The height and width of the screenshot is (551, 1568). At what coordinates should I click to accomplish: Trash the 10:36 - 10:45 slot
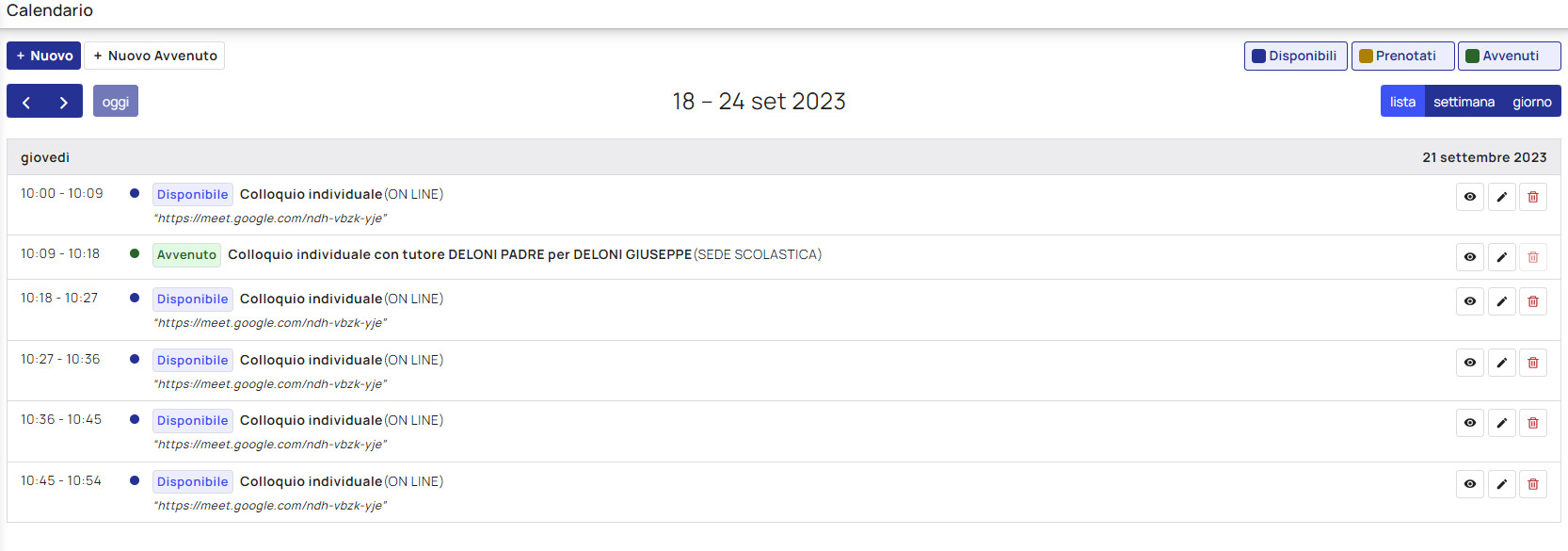[x=1532, y=423]
